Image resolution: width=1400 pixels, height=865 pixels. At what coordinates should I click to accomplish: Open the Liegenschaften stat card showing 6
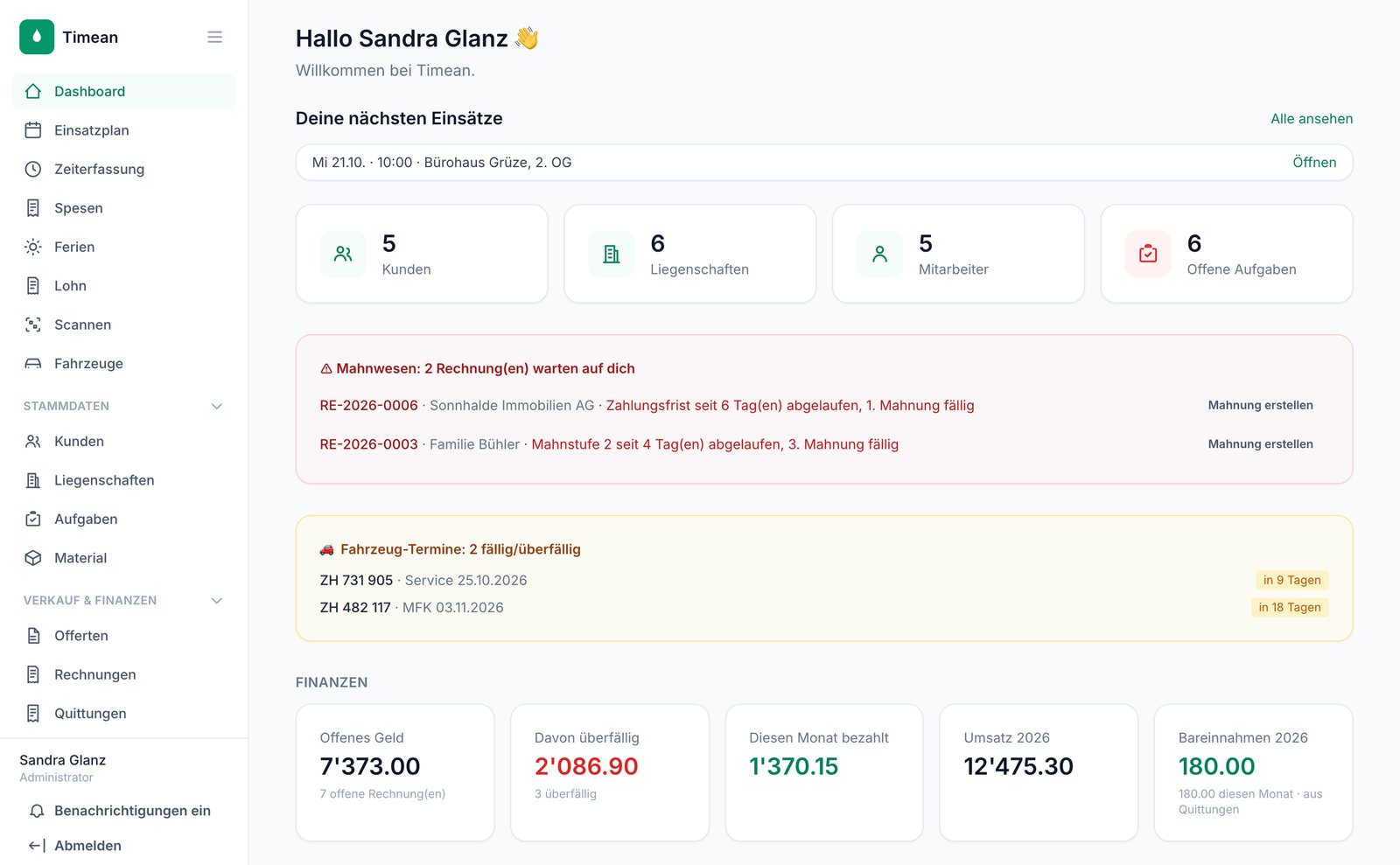[x=690, y=254]
